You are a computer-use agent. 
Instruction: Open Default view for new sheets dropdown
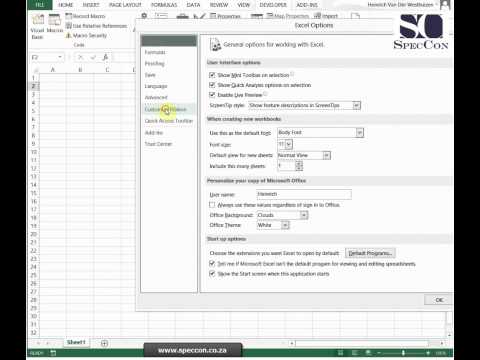(327, 155)
